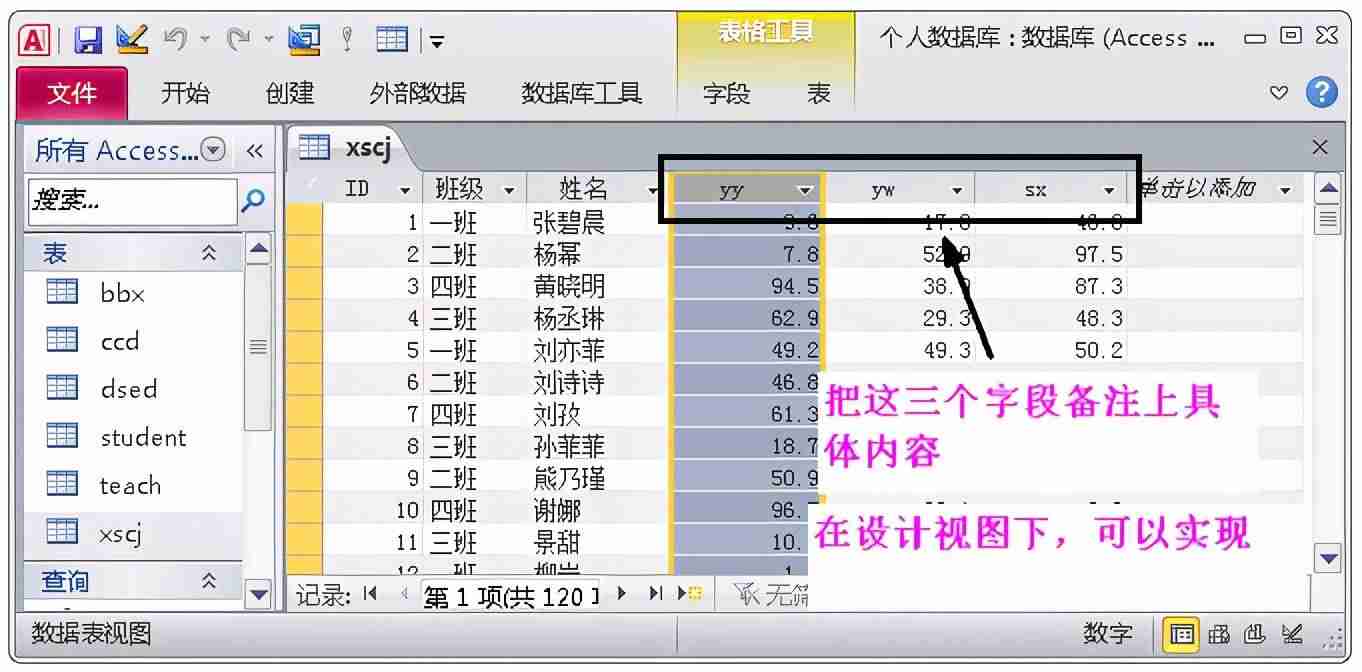Click the Access application icon in title bar
The width and height of the screenshot is (1362, 672).
coord(35,40)
